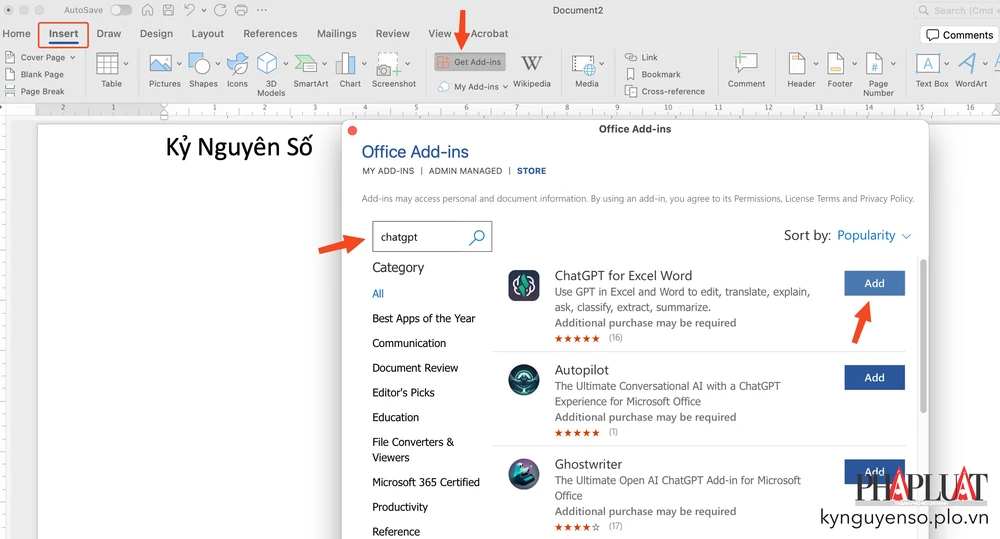Insert a Page Break
This screenshot has width=1000, height=539.
pos(36,92)
